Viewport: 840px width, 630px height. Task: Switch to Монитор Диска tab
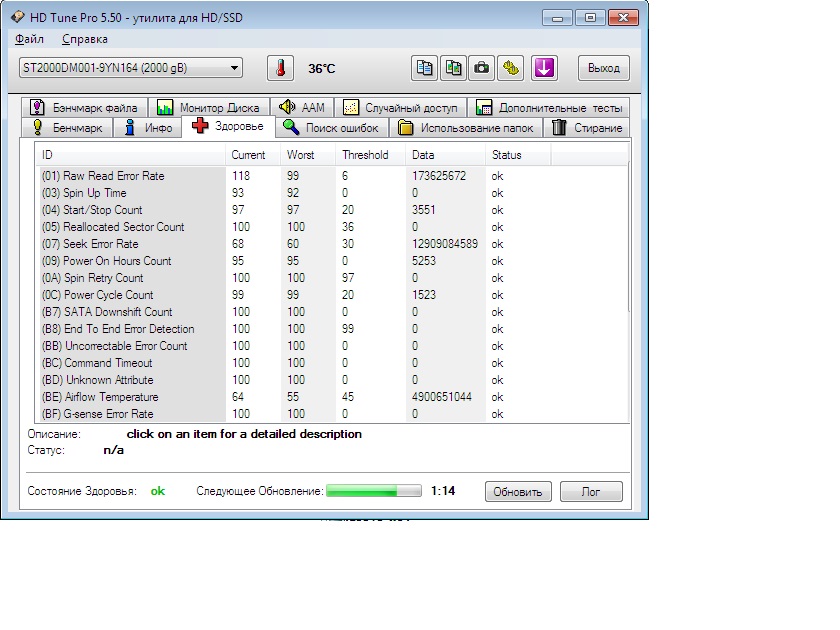coord(209,108)
